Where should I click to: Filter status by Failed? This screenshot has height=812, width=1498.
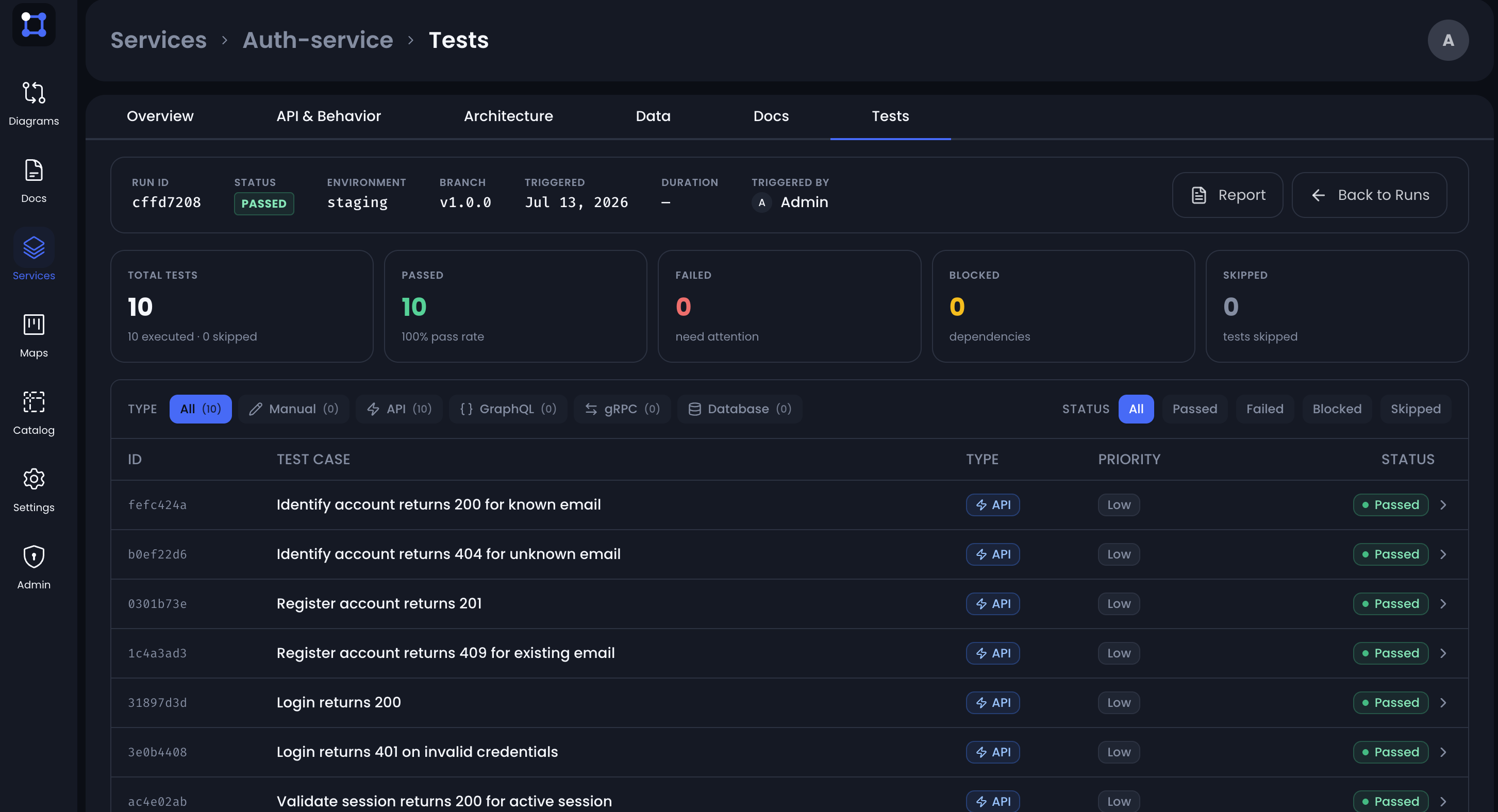[1265, 409]
